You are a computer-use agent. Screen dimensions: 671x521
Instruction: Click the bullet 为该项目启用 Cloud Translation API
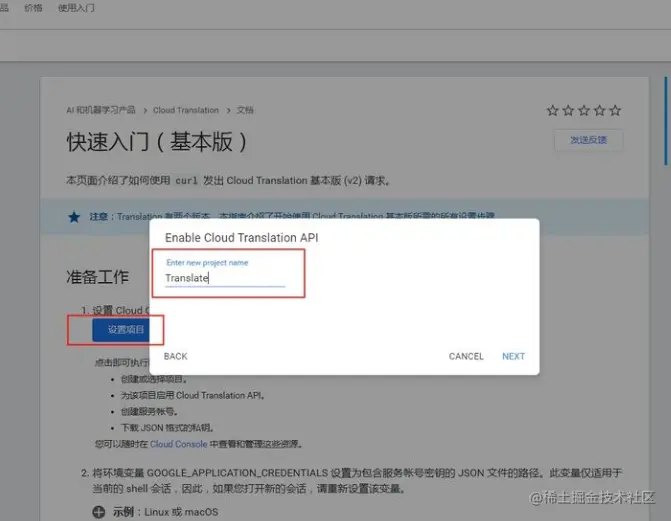(x=193, y=395)
